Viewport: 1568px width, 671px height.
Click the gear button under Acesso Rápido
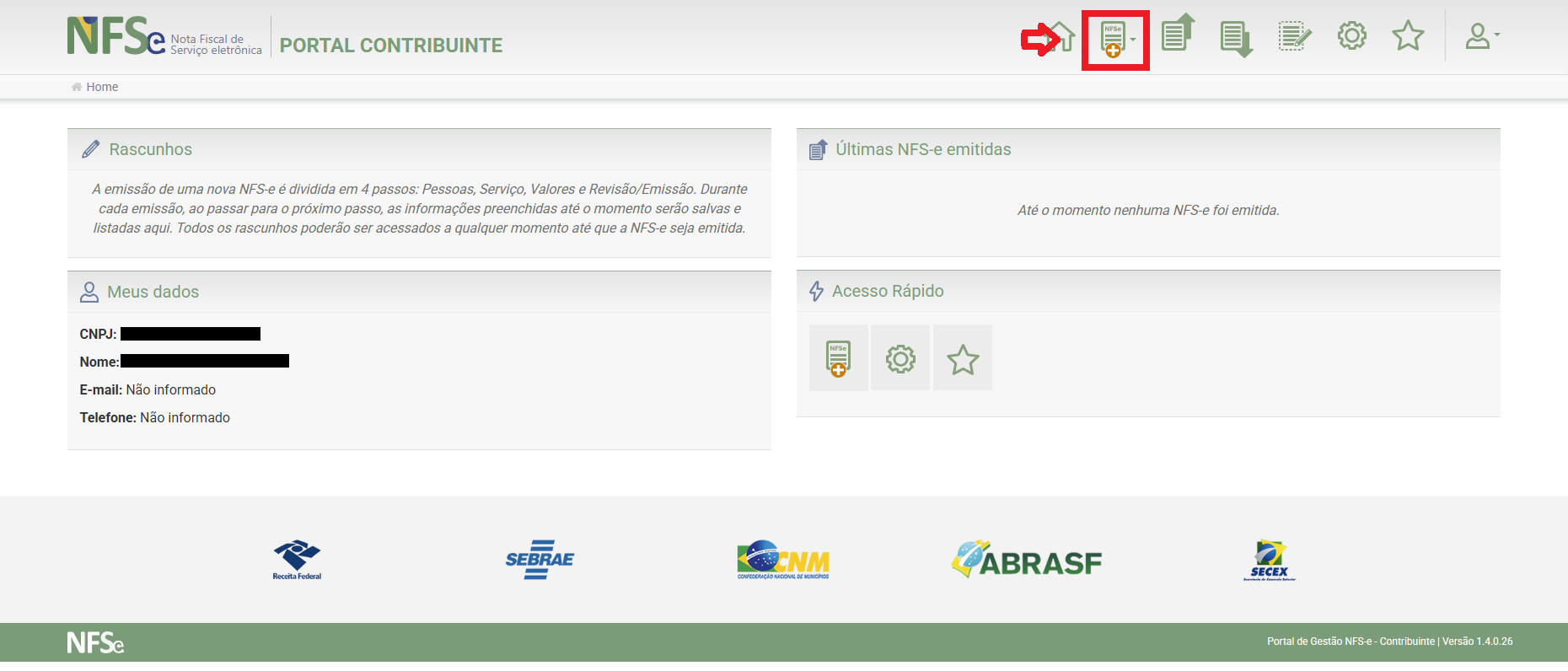900,358
